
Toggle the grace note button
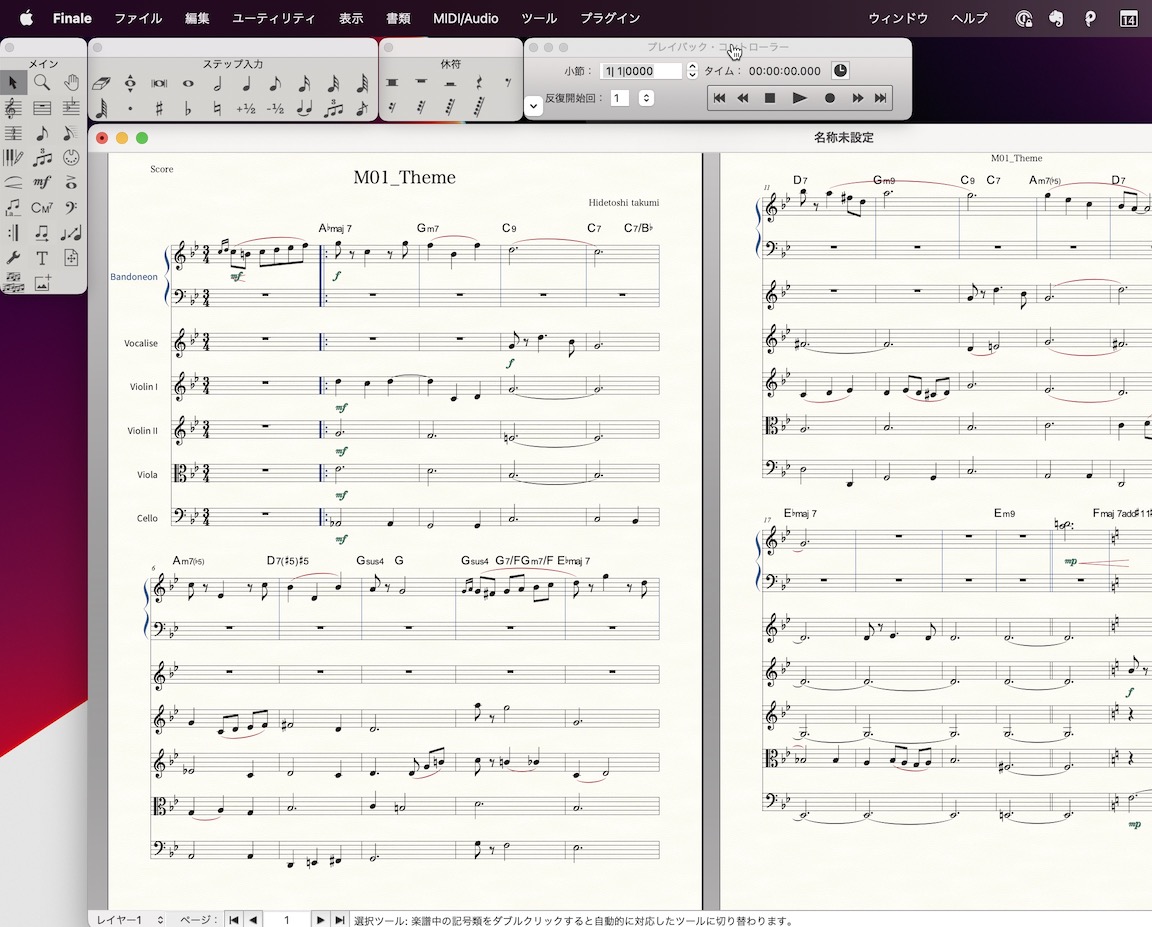click(361, 109)
